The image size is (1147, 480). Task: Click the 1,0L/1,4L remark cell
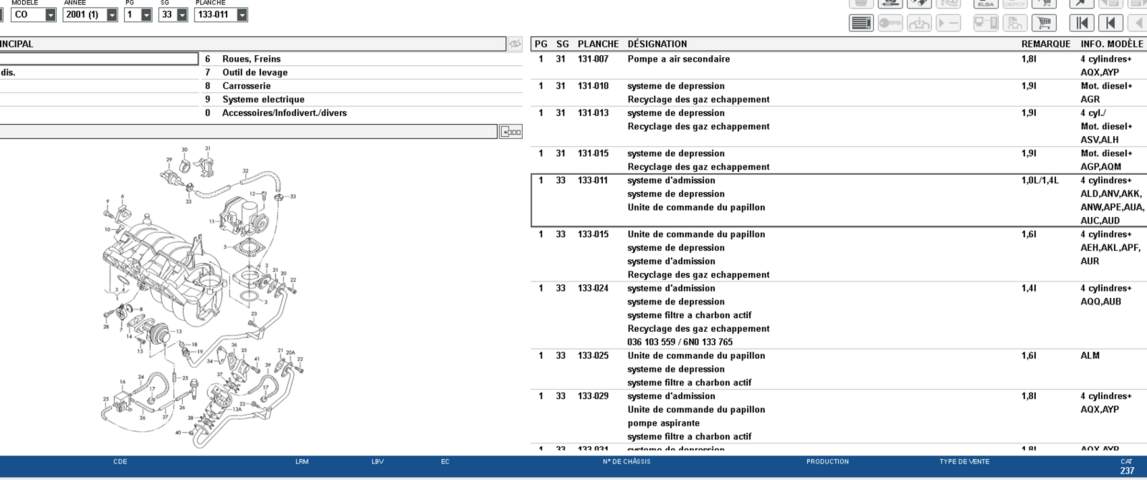coord(1039,181)
